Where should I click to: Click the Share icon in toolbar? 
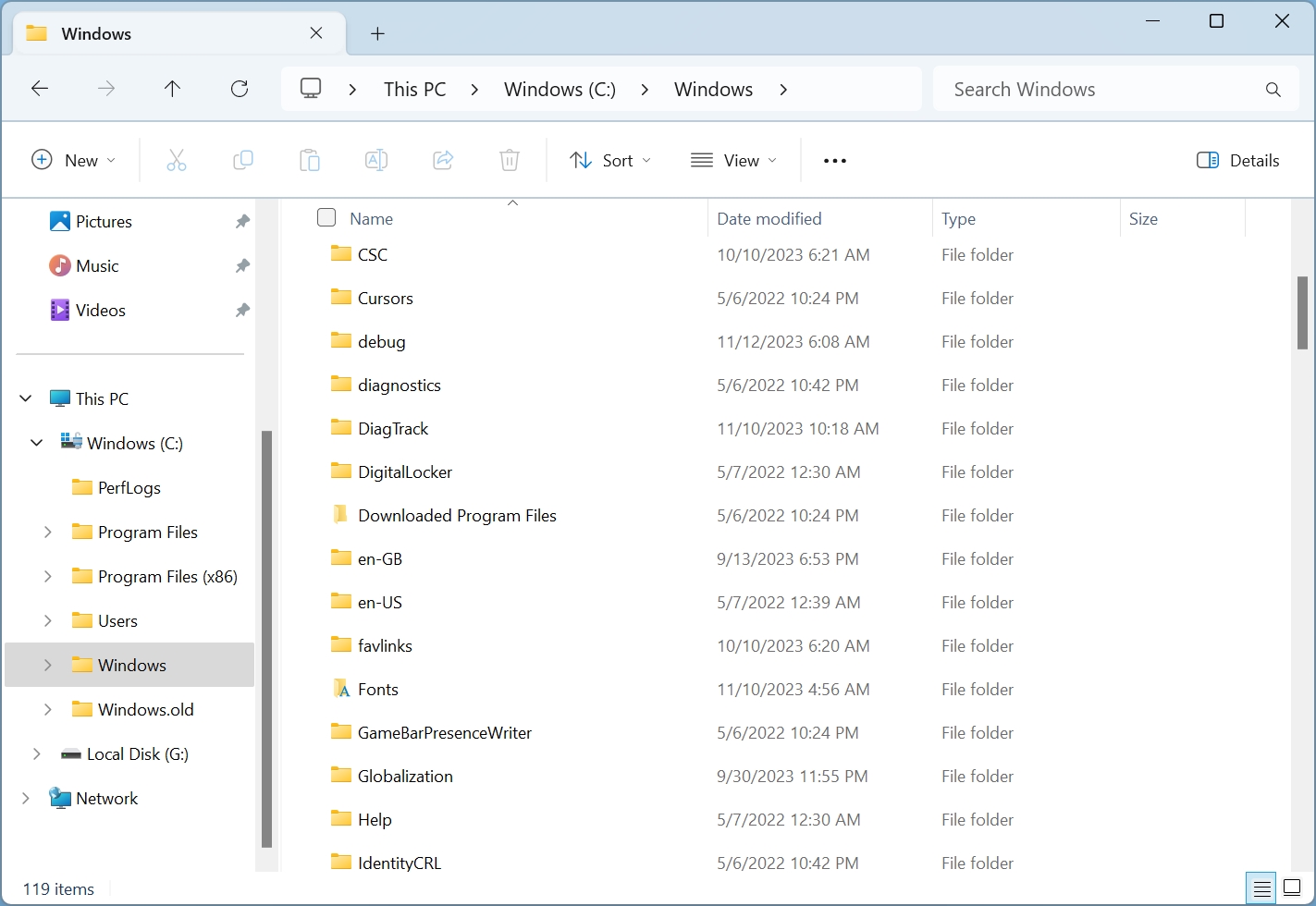click(x=443, y=161)
